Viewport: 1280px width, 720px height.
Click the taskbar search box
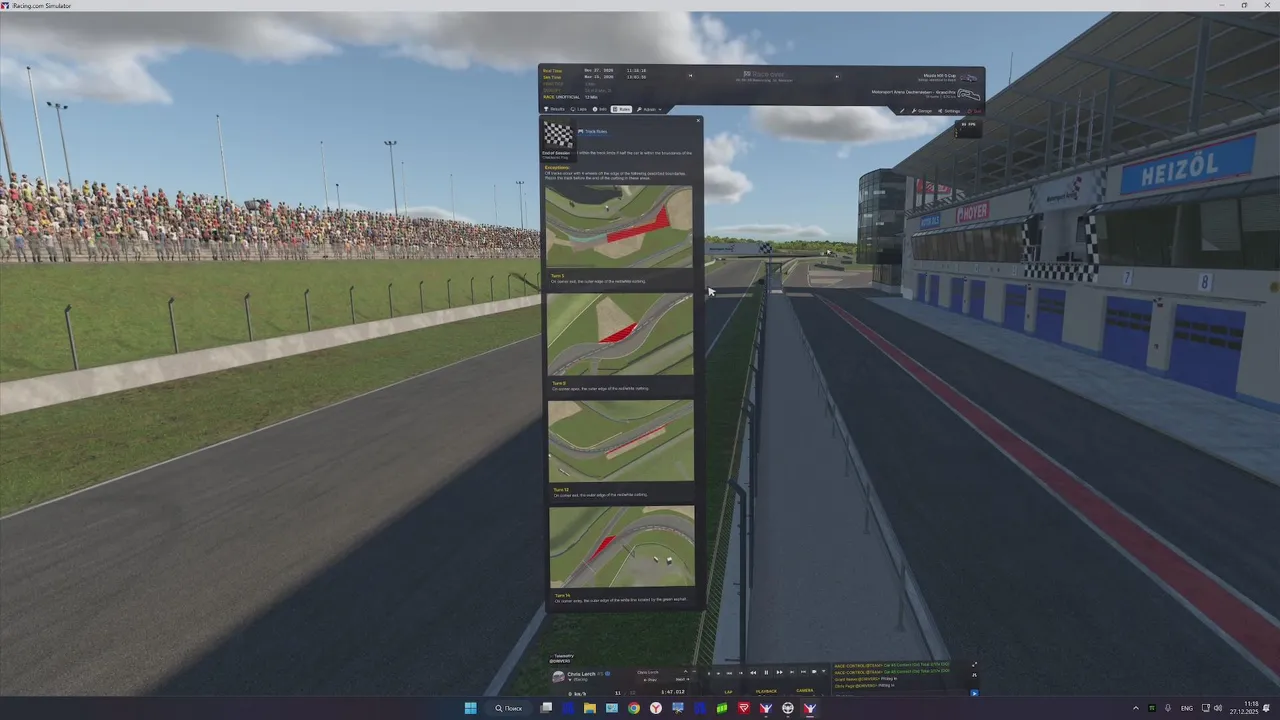(509, 708)
